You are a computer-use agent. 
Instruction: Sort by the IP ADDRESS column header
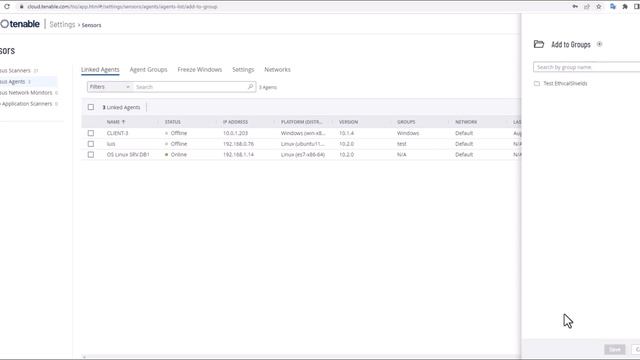click(x=235, y=122)
